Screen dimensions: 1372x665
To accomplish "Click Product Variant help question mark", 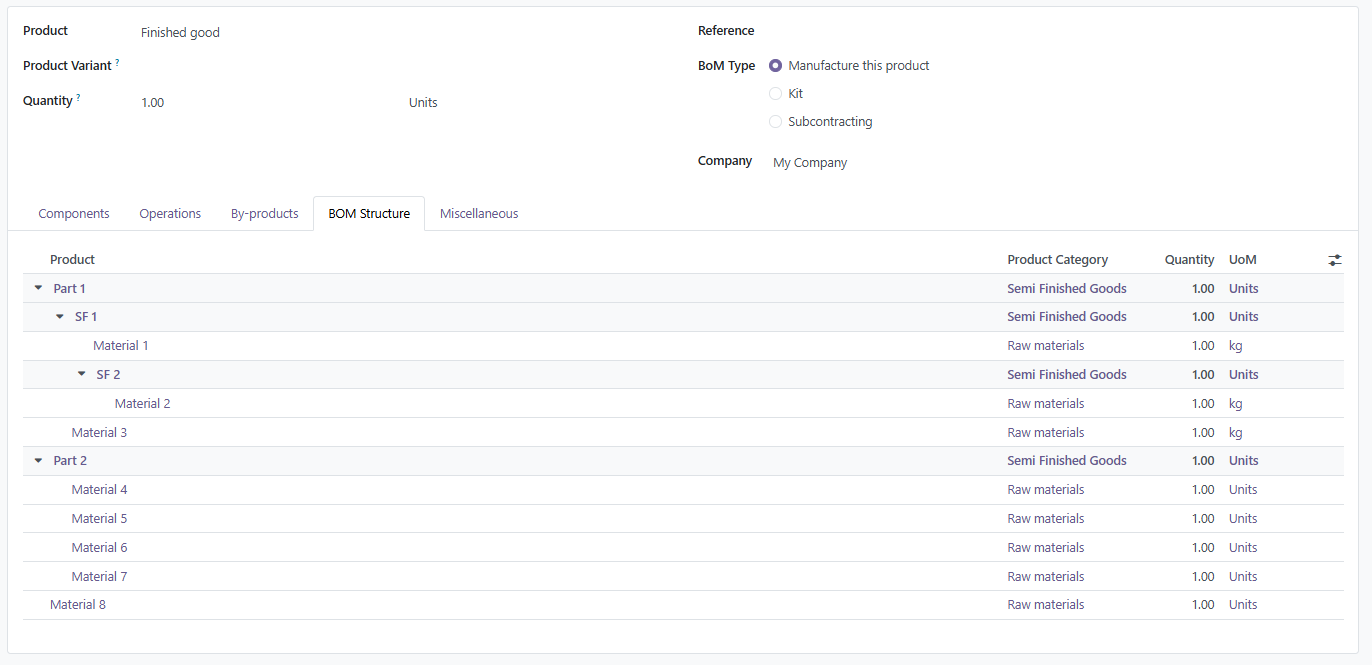I will [x=117, y=62].
